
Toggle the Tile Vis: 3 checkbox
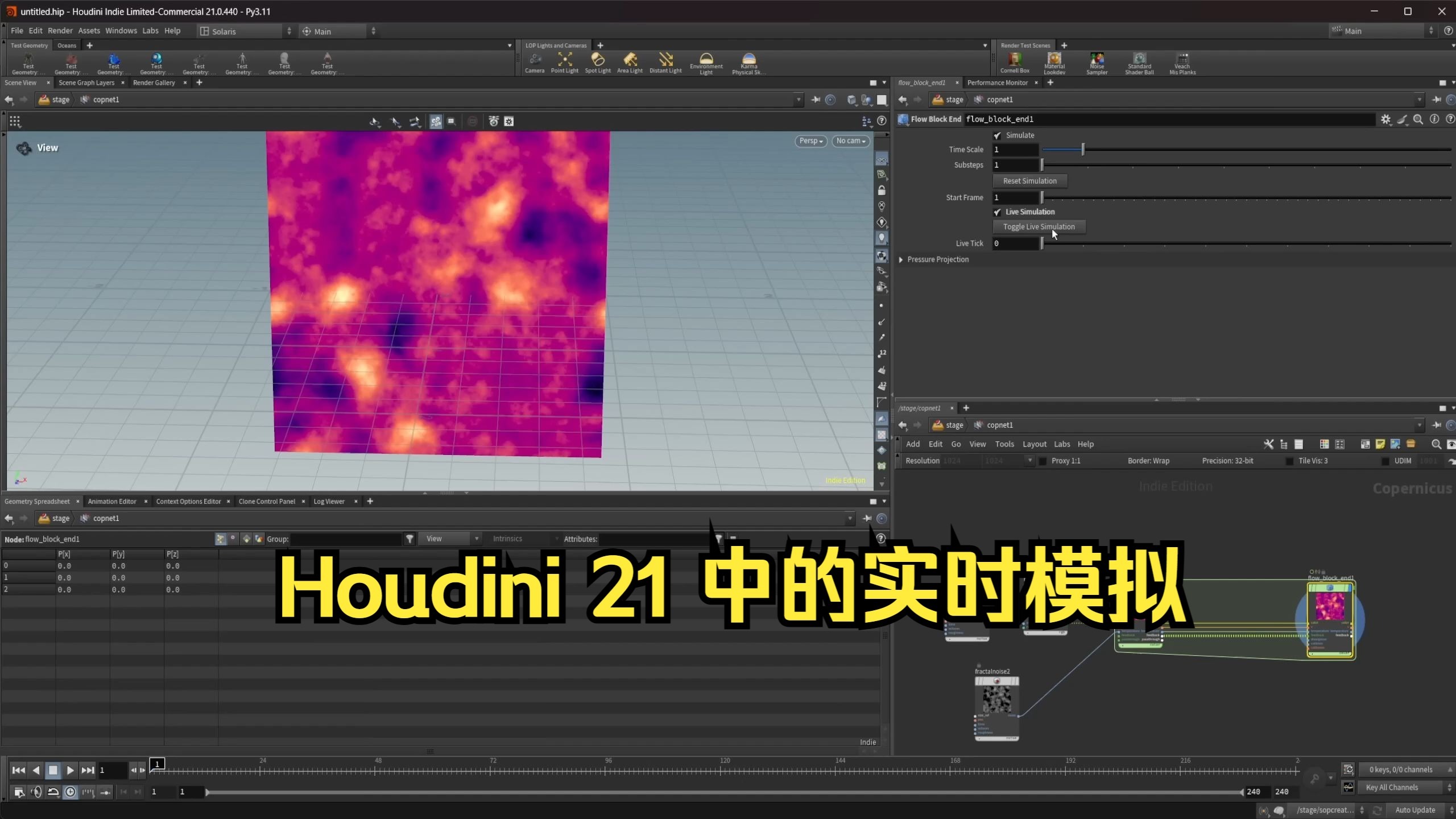(1289, 461)
